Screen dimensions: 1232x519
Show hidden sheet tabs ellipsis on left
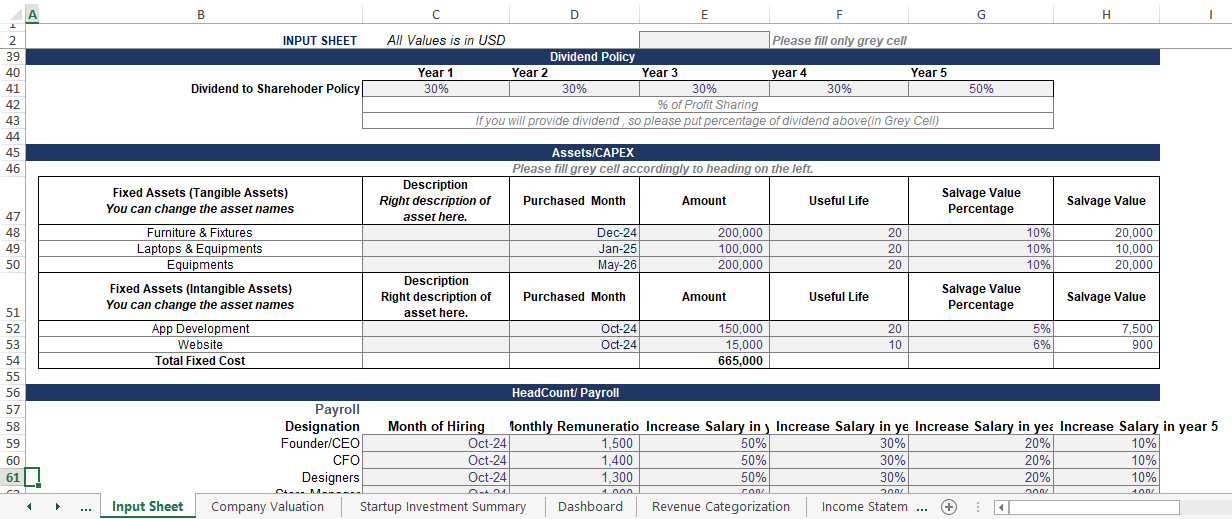coord(86,507)
